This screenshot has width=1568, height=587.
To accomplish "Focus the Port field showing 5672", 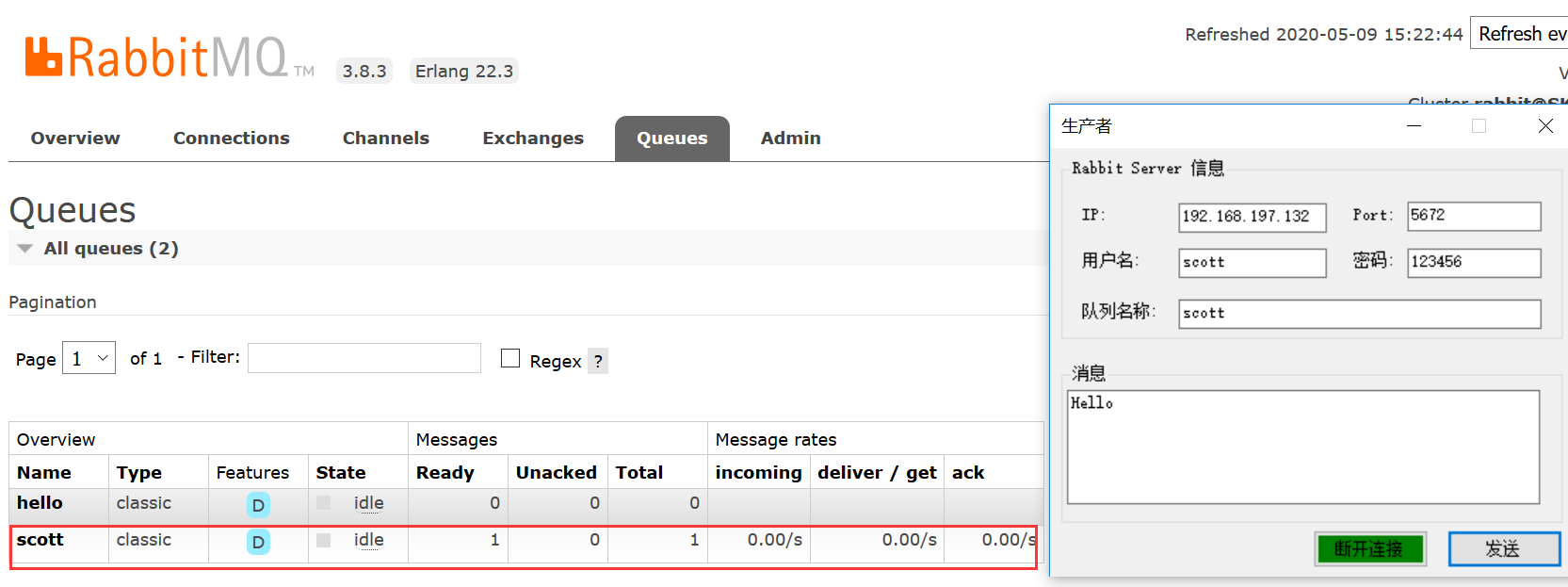I will point(1475,216).
